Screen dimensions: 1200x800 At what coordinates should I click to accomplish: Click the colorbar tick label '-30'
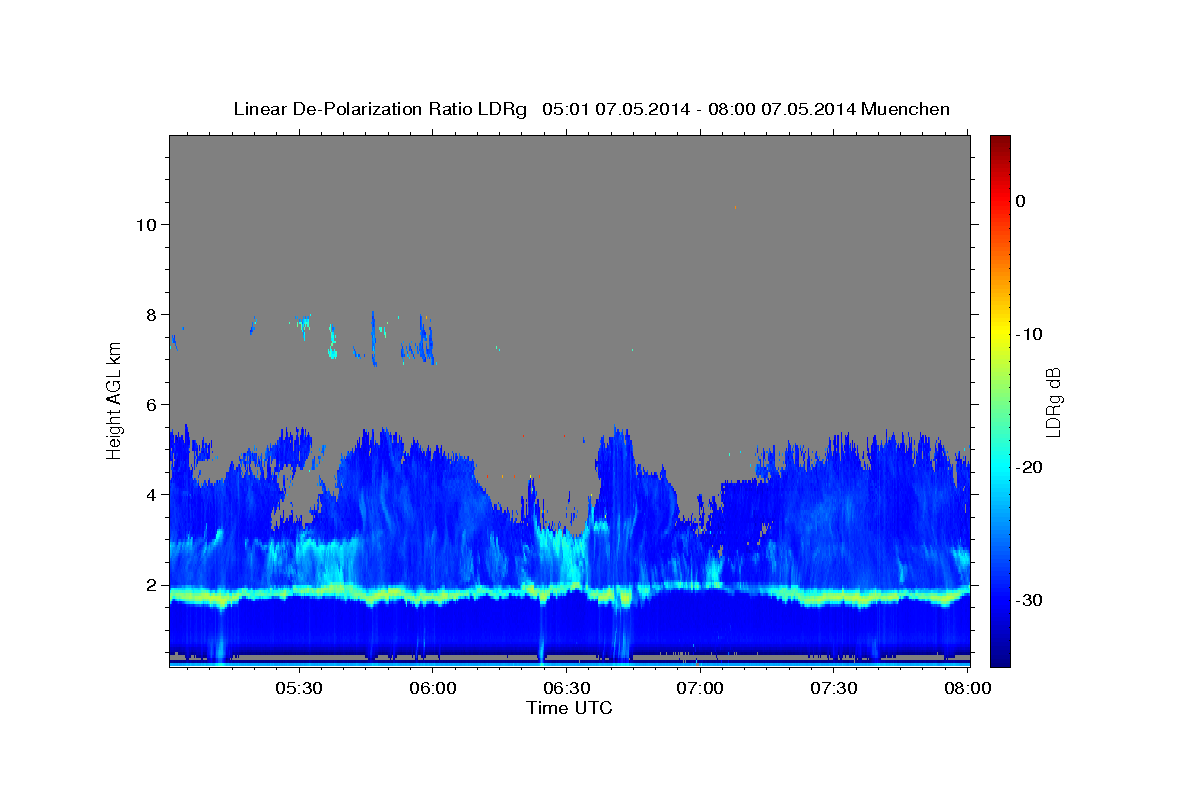1030,600
